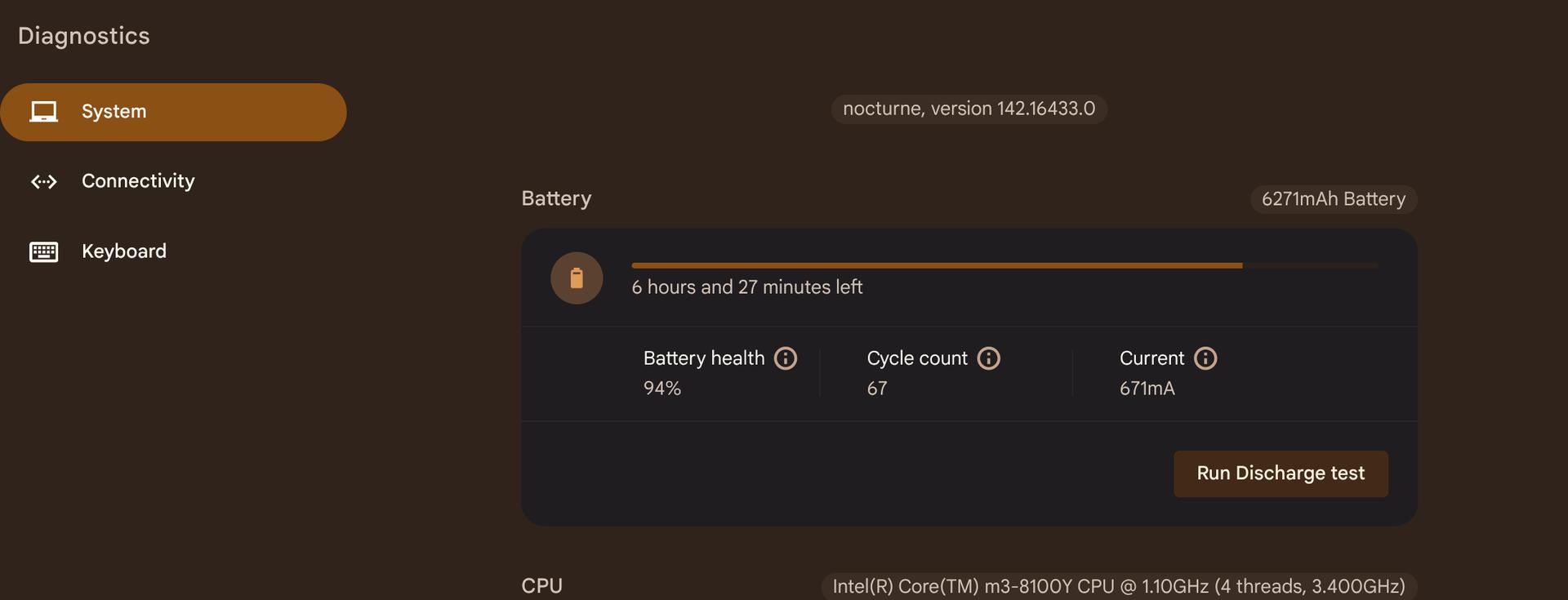Click the info icon beside Current
The width and height of the screenshot is (1568, 600).
(1205, 358)
